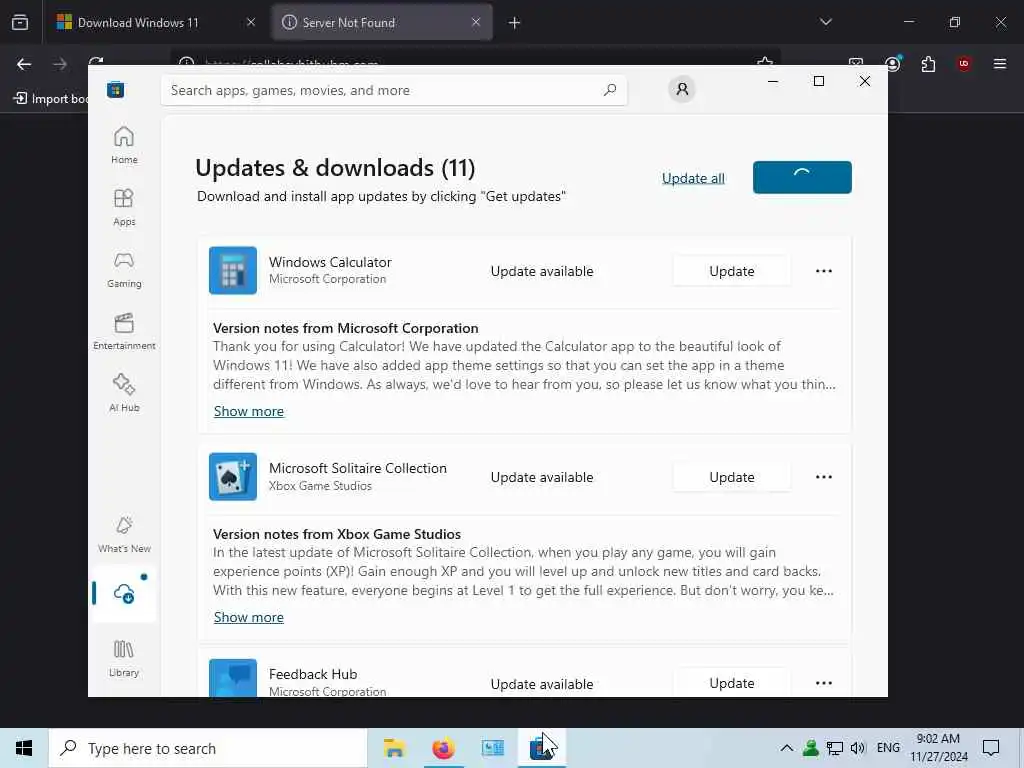Viewport: 1024px width, 768px height.
Task: Open Firefox from the taskbar
Action: pyautogui.click(x=443, y=748)
